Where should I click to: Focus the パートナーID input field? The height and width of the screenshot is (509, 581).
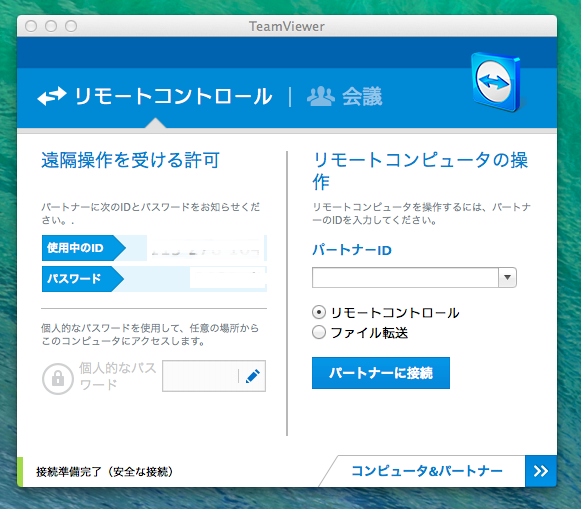[x=405, y=277]
